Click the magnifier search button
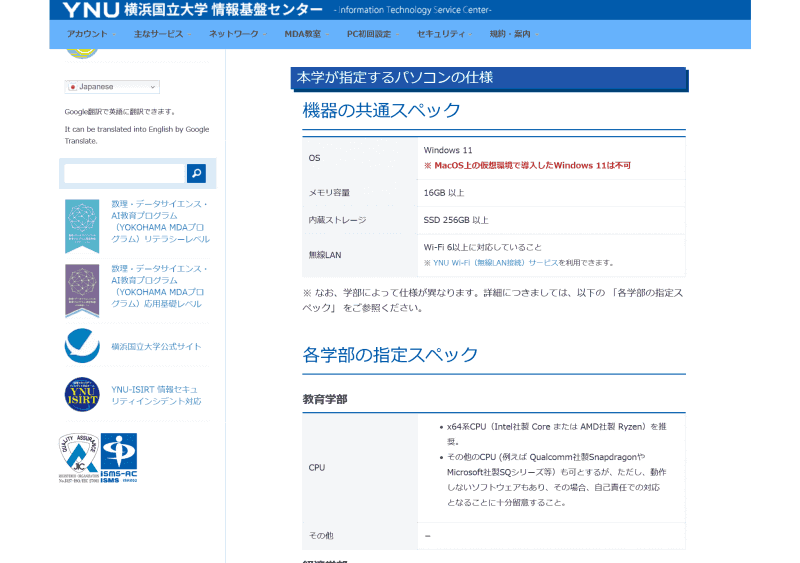Image resolution: width=800 pixels, height=563 pixels. (x=196, y=174)
